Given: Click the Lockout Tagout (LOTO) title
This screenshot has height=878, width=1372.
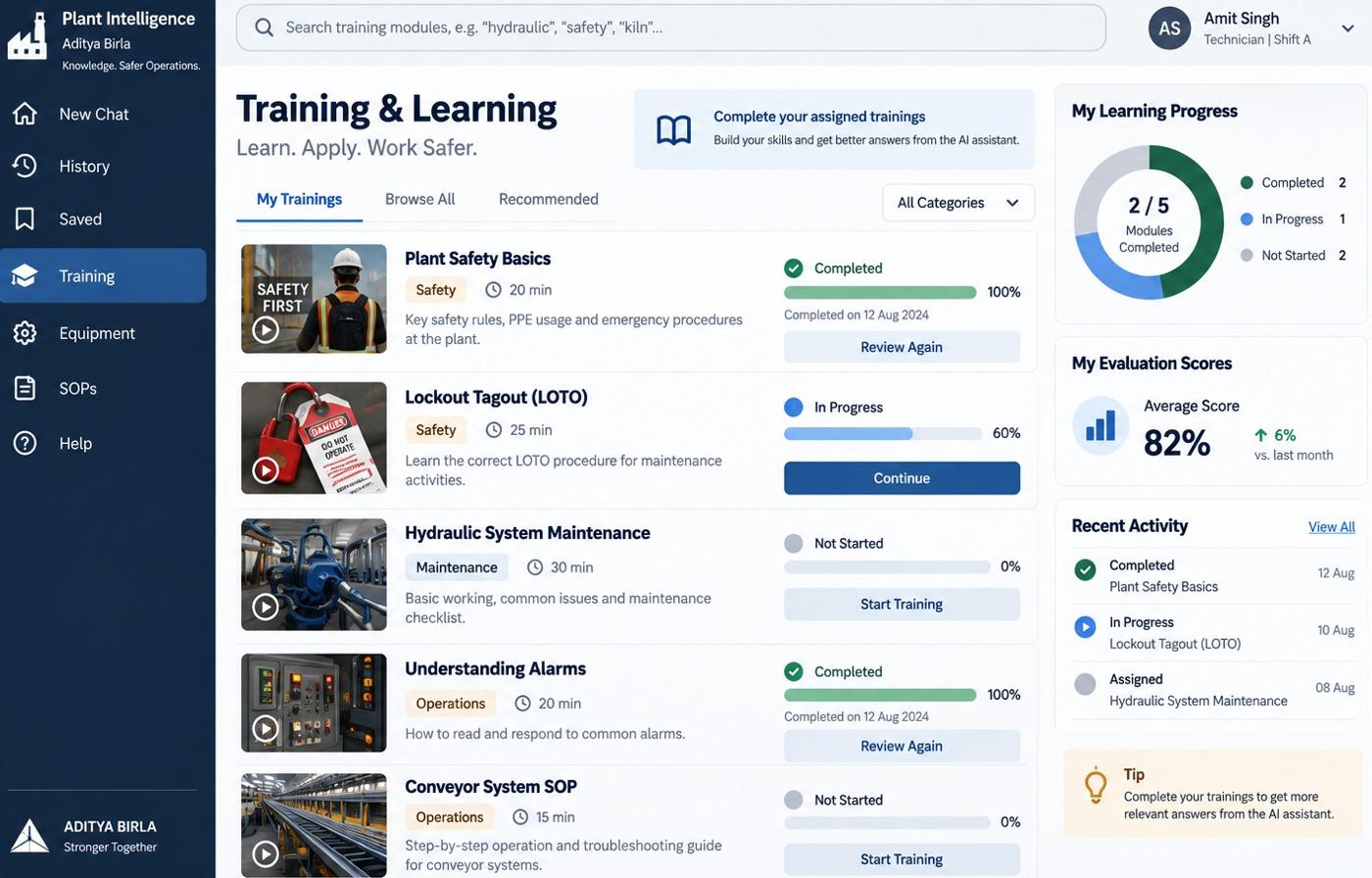Looking at the screenshot, I should coord(496,397).
